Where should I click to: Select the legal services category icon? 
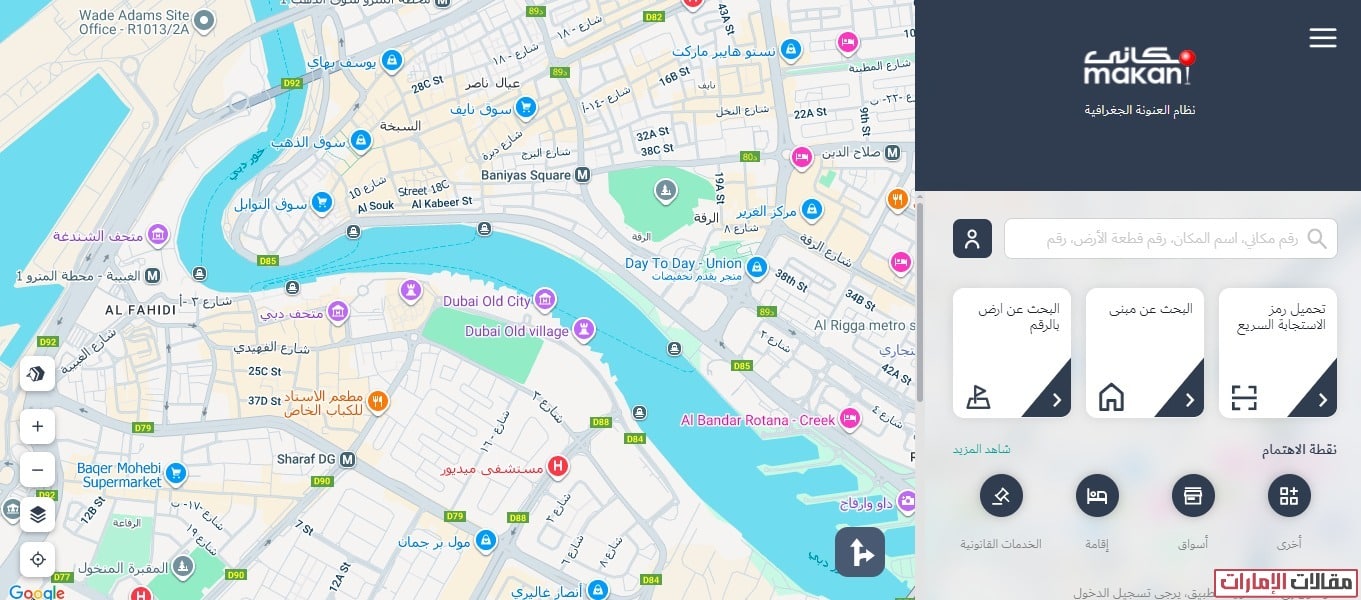pos(1001,495)
